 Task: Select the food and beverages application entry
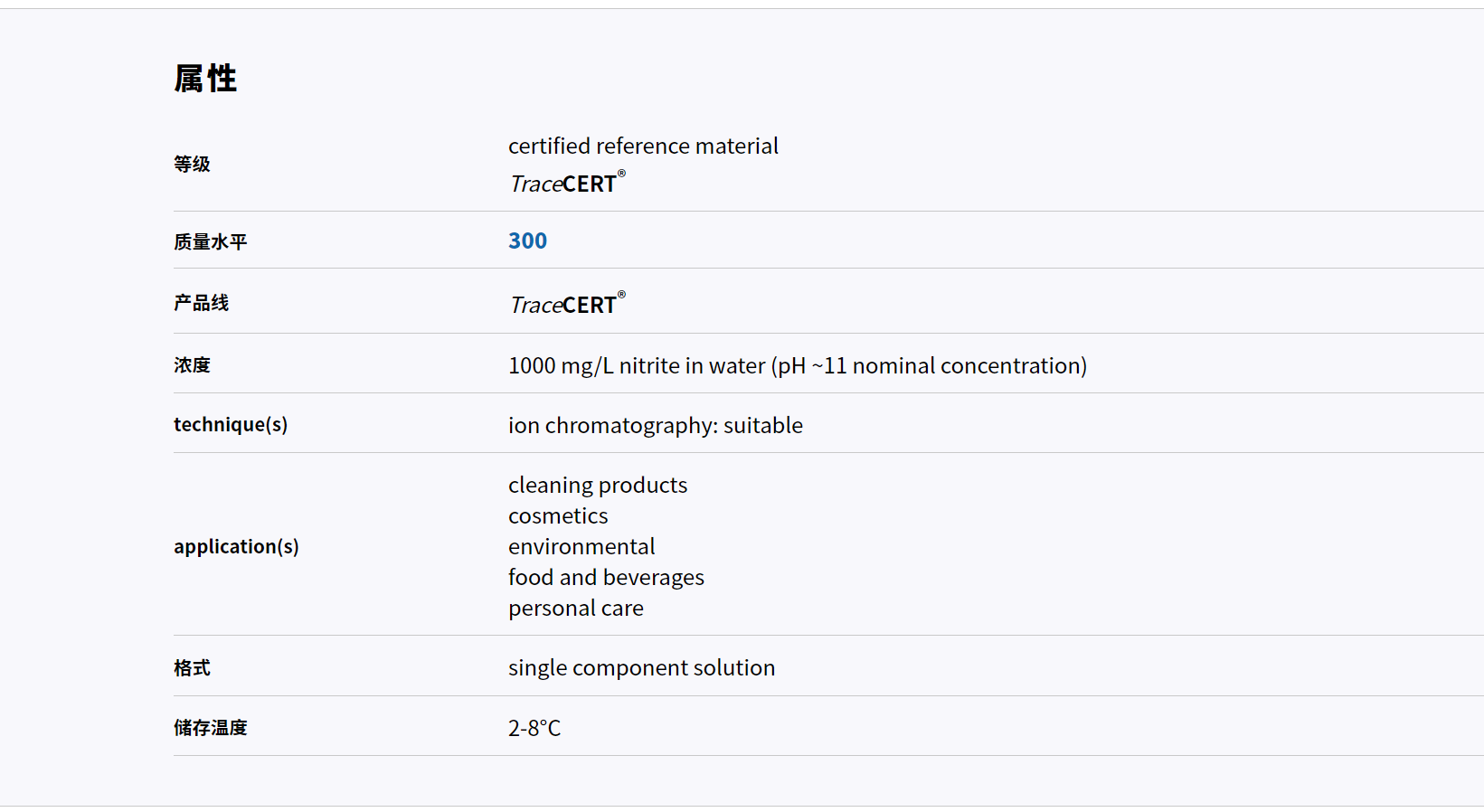click(606, 577)
